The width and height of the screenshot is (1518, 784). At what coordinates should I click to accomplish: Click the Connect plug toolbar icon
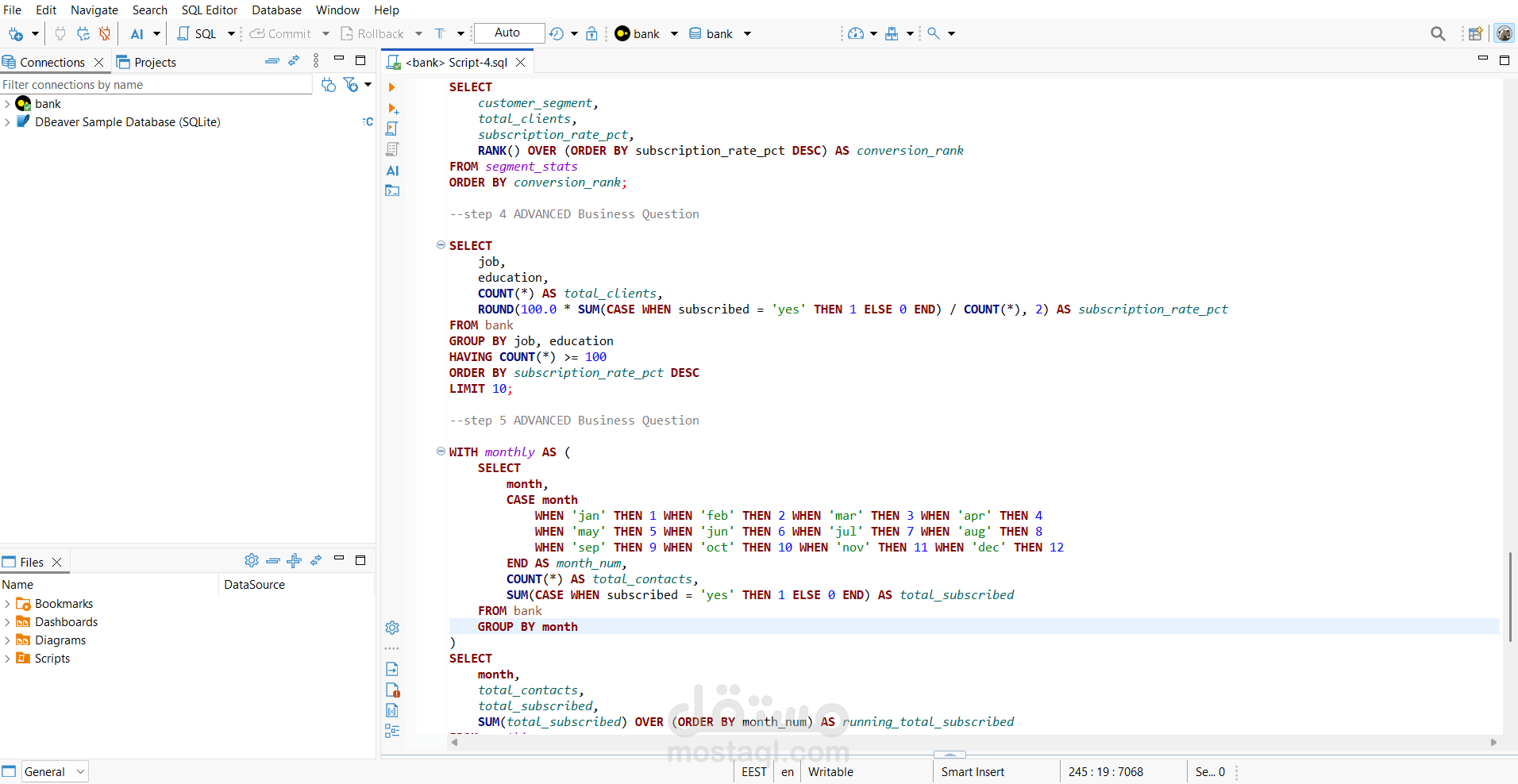tap(60, 34)
